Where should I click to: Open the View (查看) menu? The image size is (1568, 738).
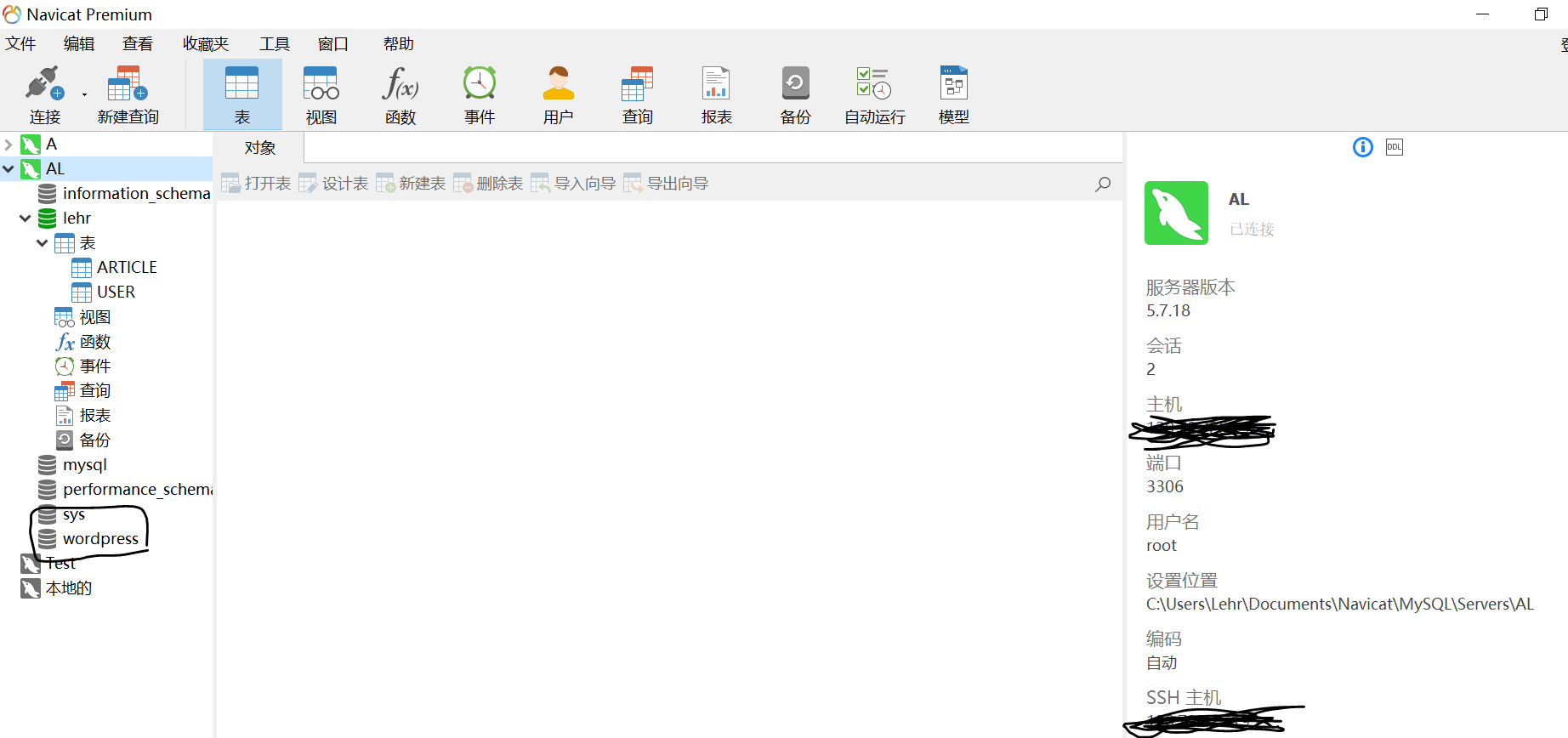click(138, 43)
